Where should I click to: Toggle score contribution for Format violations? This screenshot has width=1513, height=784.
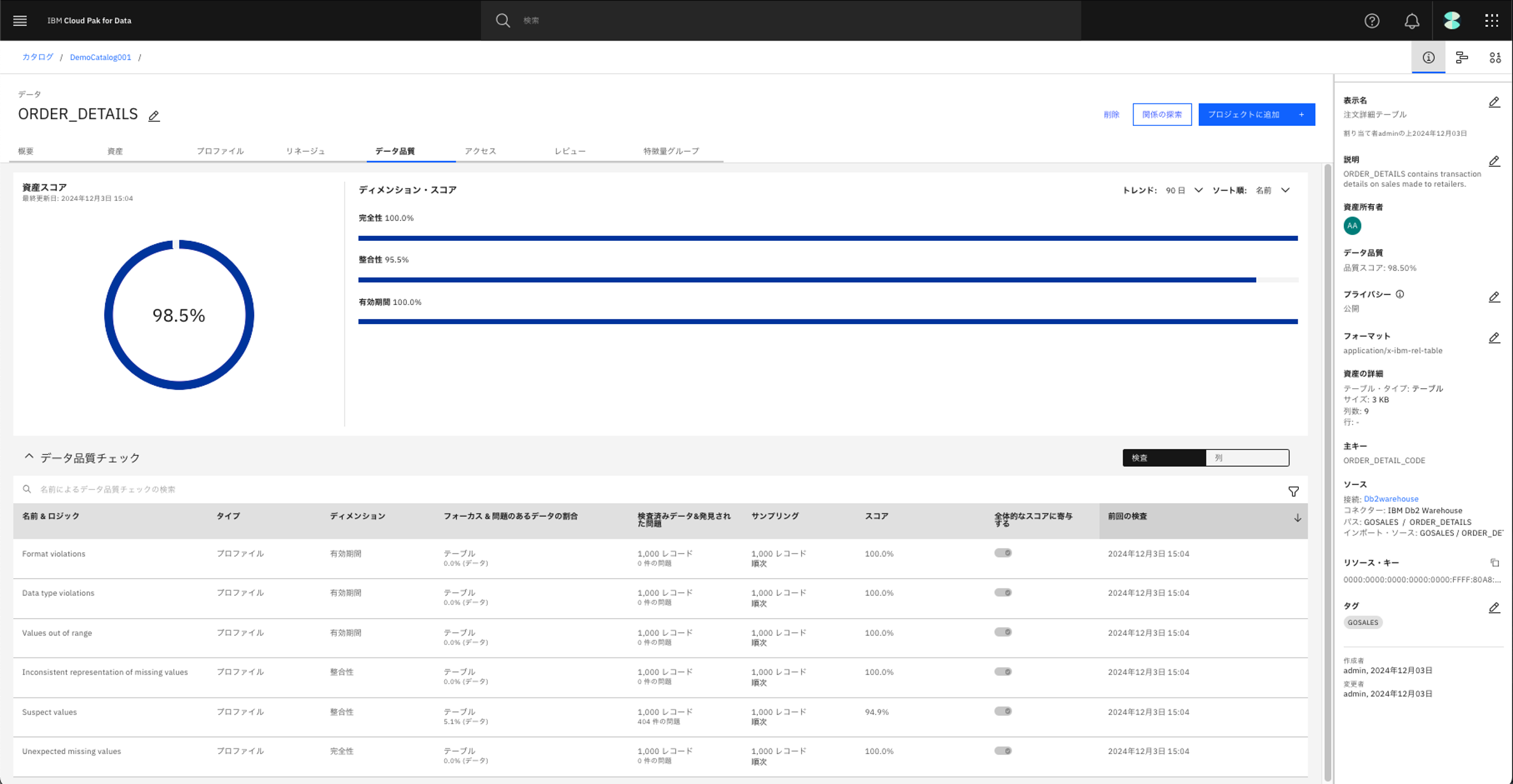click(1003, 553)
